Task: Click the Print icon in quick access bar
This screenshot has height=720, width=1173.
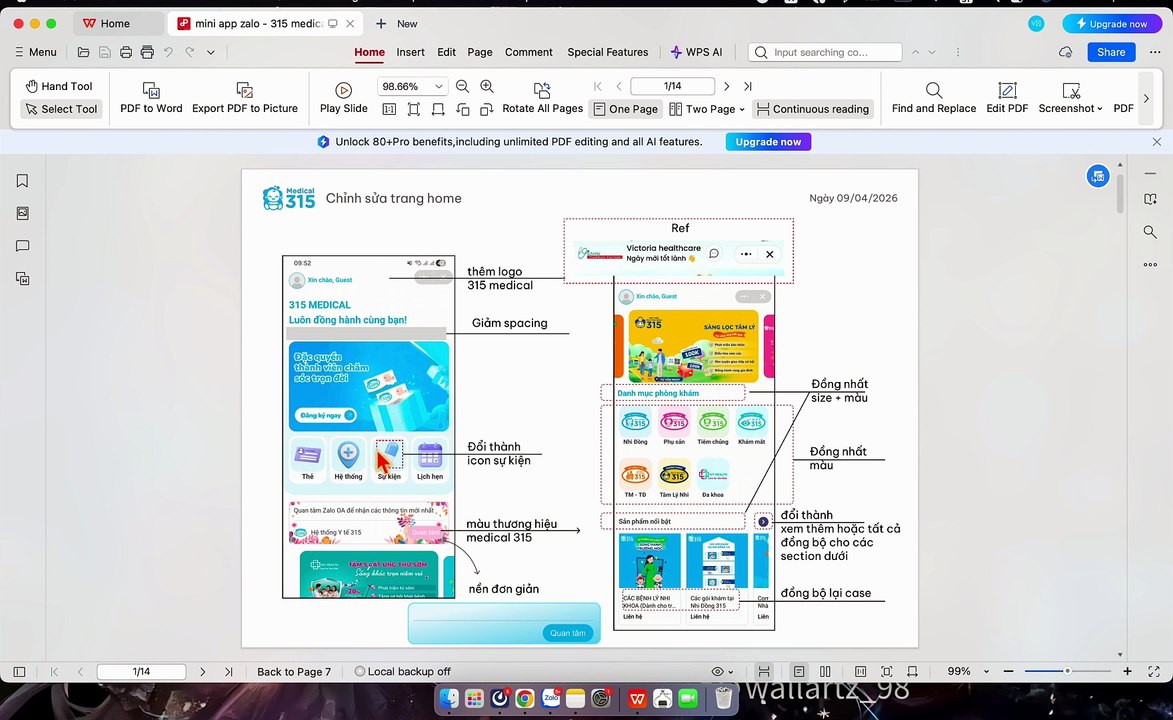Action: tap(126, 52)
